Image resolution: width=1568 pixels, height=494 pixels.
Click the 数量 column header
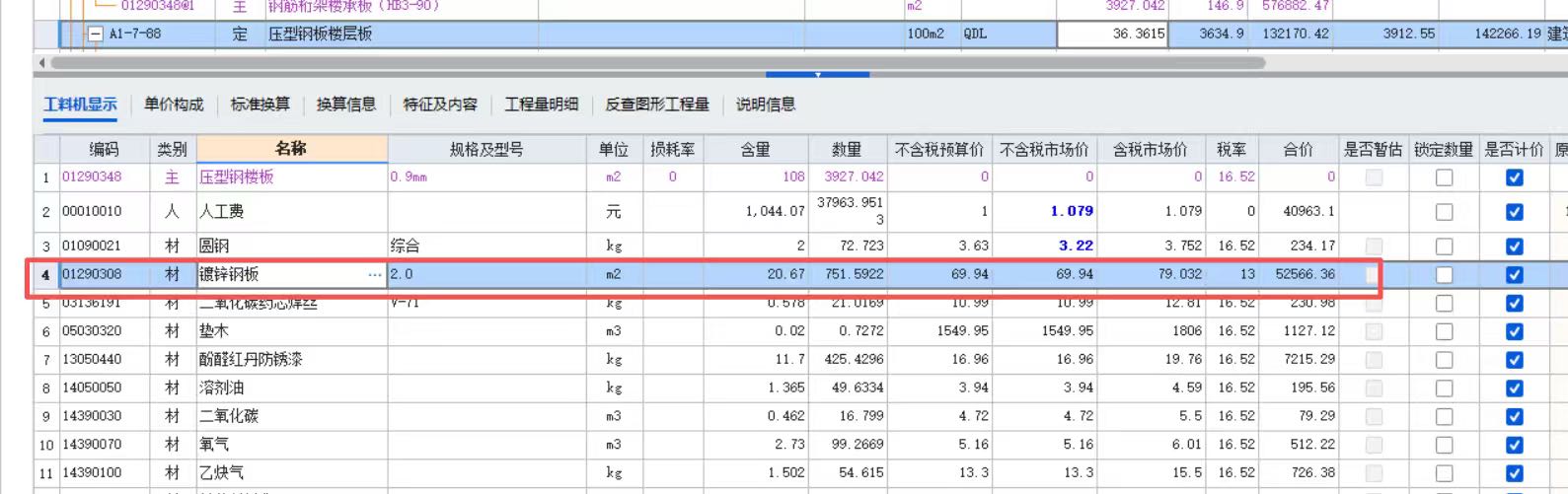pyautogui.click(x=847, y=149)
